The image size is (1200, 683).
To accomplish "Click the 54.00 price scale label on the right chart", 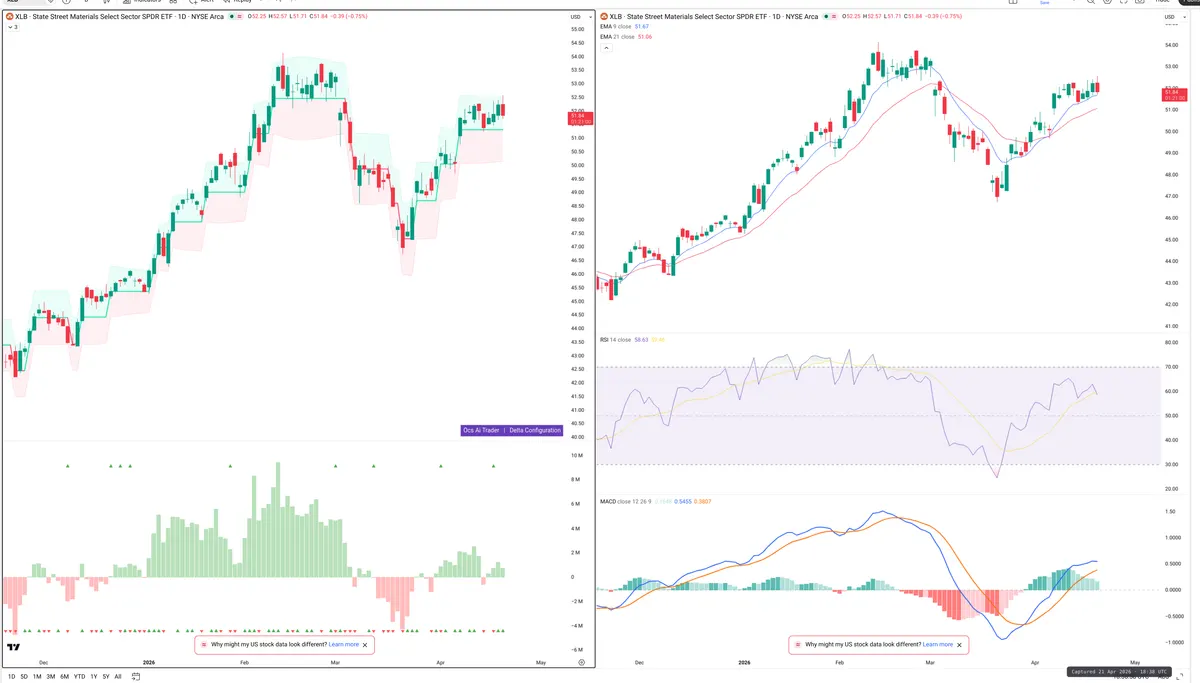I will [1172, 45].
